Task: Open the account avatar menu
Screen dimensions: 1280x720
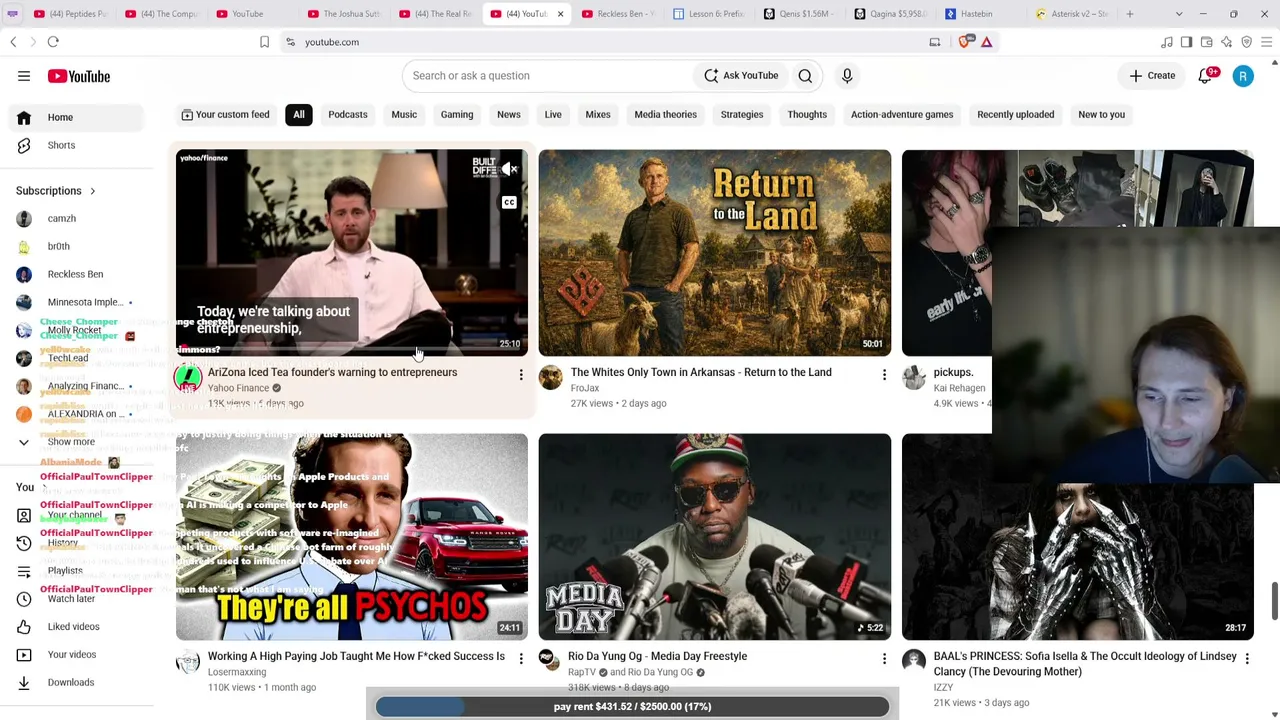Action: 1243,76
